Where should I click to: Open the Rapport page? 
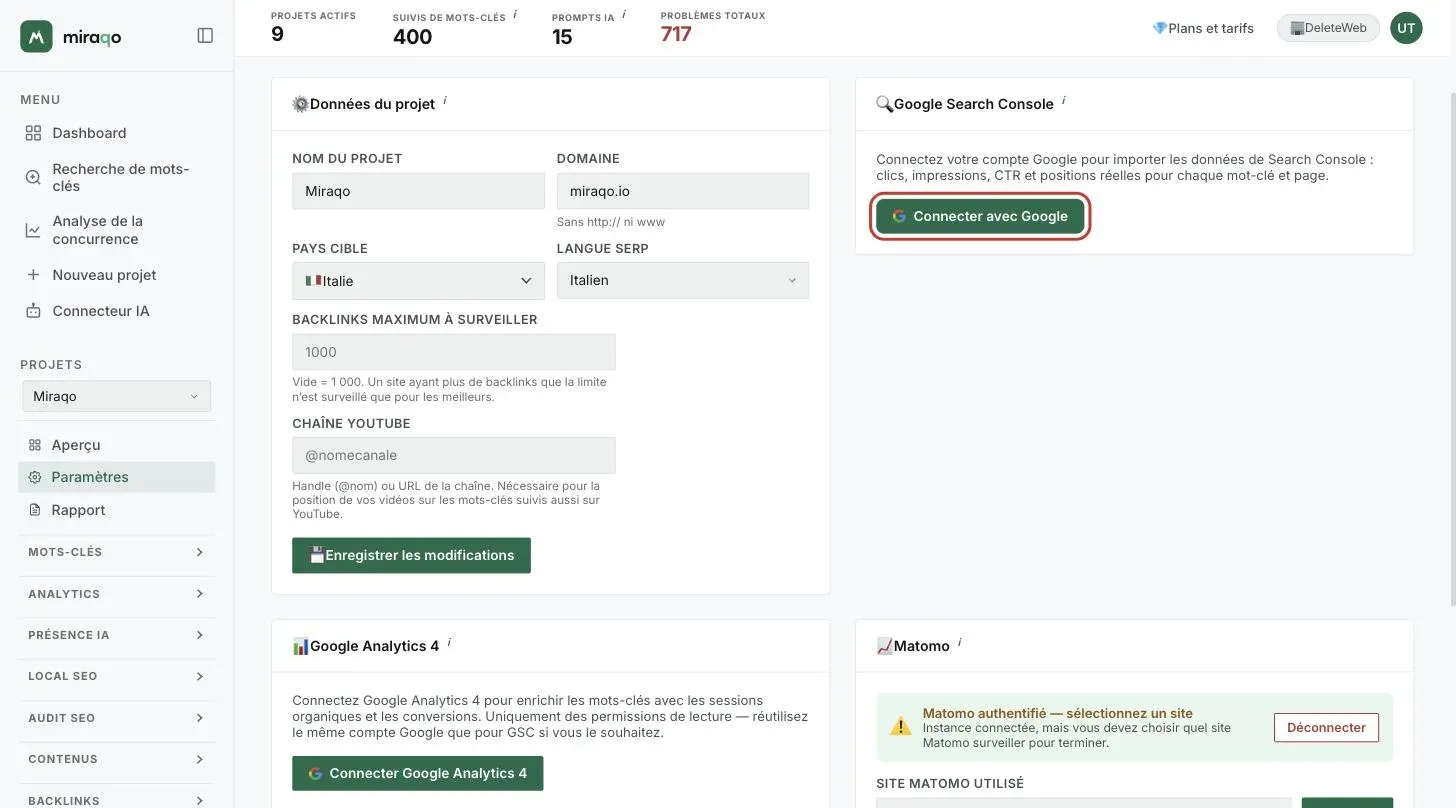[78, 510]
